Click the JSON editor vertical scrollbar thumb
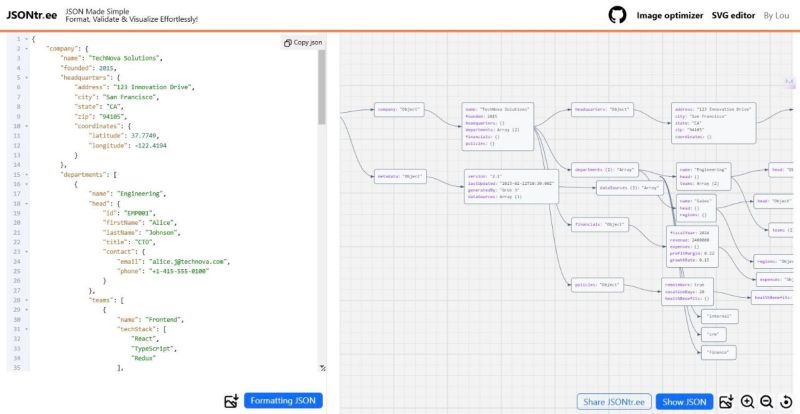 click(321, 87)
